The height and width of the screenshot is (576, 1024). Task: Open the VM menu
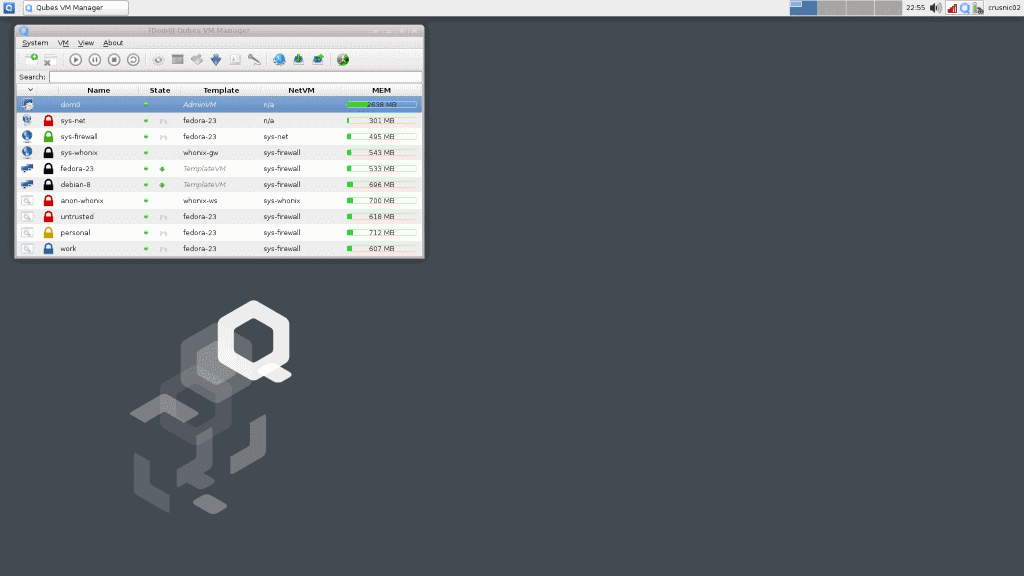[62, 43]
